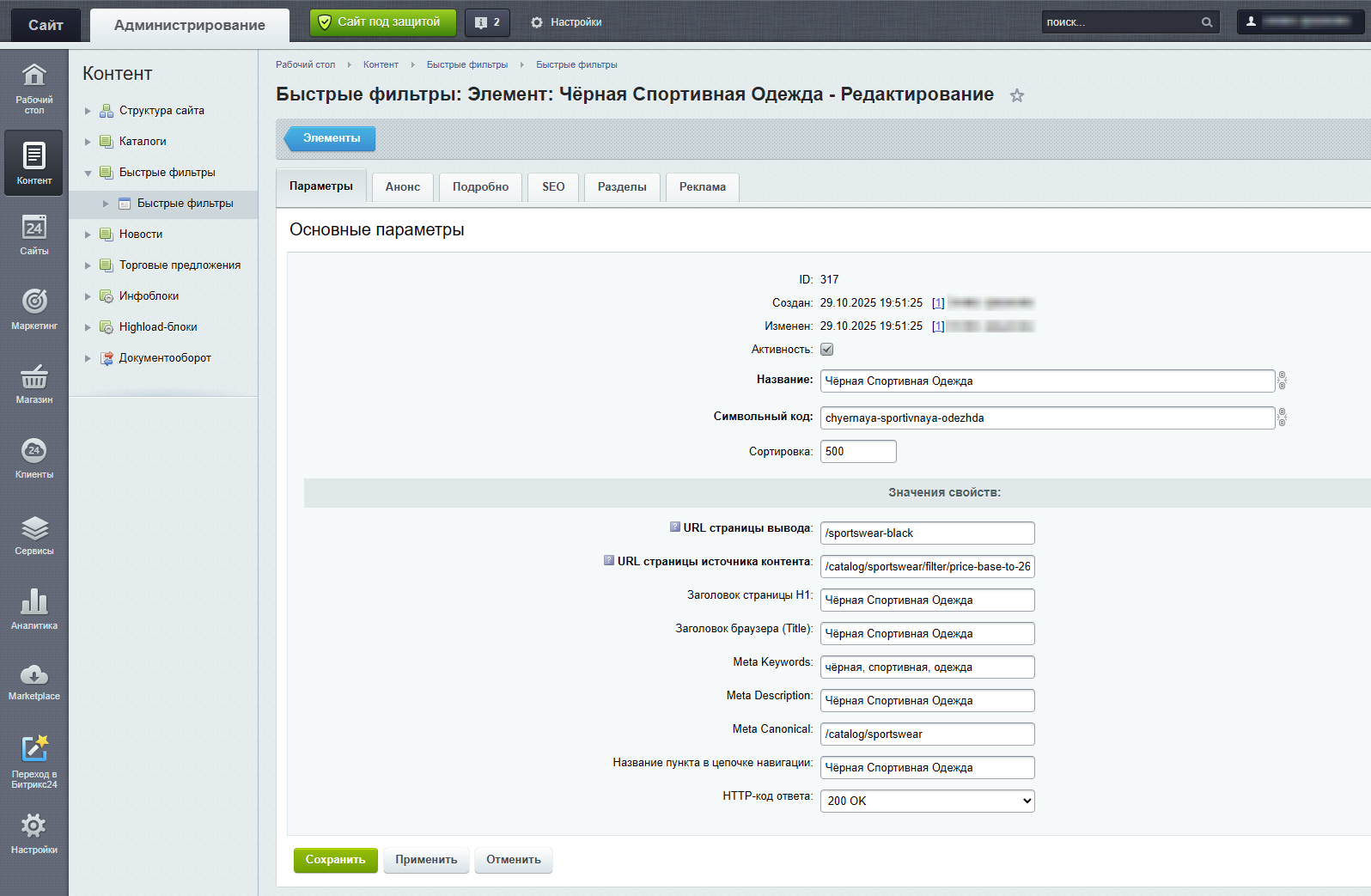Click the Применить button

(x=426, y=860)
